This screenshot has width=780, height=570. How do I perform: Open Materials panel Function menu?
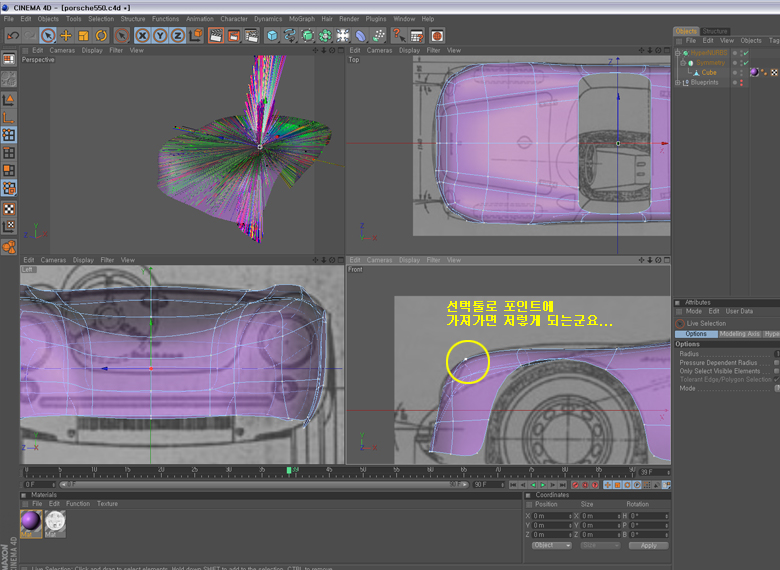point(78,504)
